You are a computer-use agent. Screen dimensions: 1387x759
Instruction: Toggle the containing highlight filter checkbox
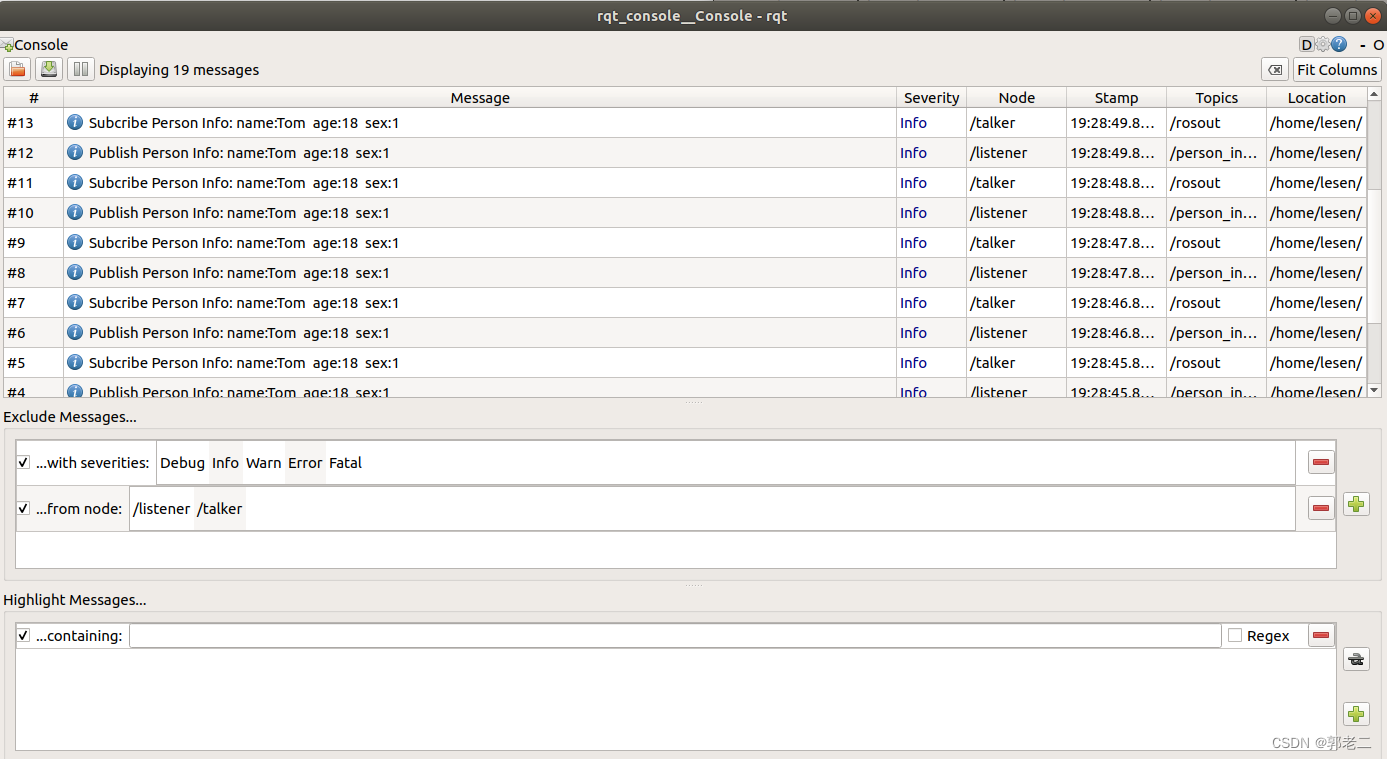pos(23,636)
